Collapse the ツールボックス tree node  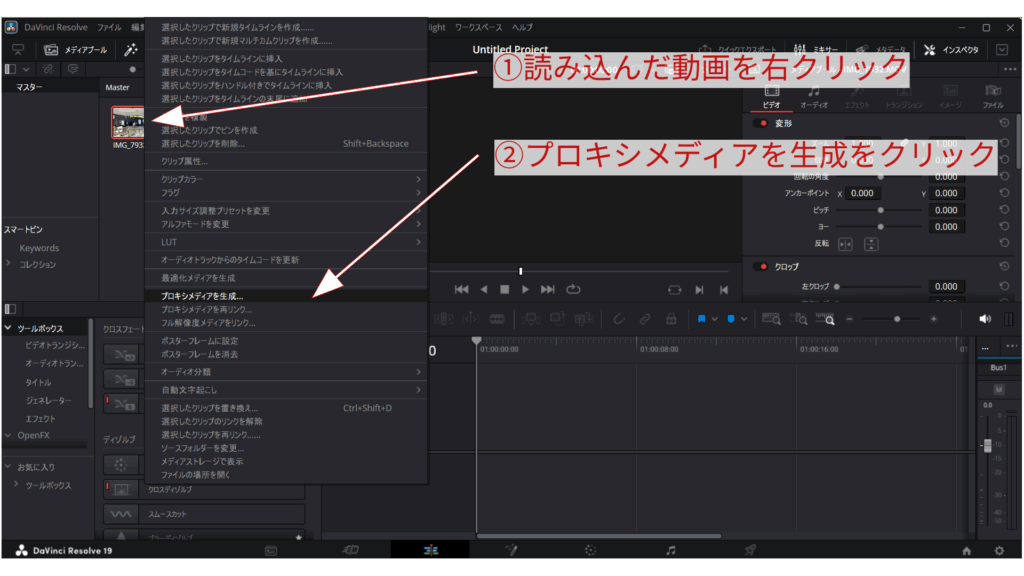8,328
